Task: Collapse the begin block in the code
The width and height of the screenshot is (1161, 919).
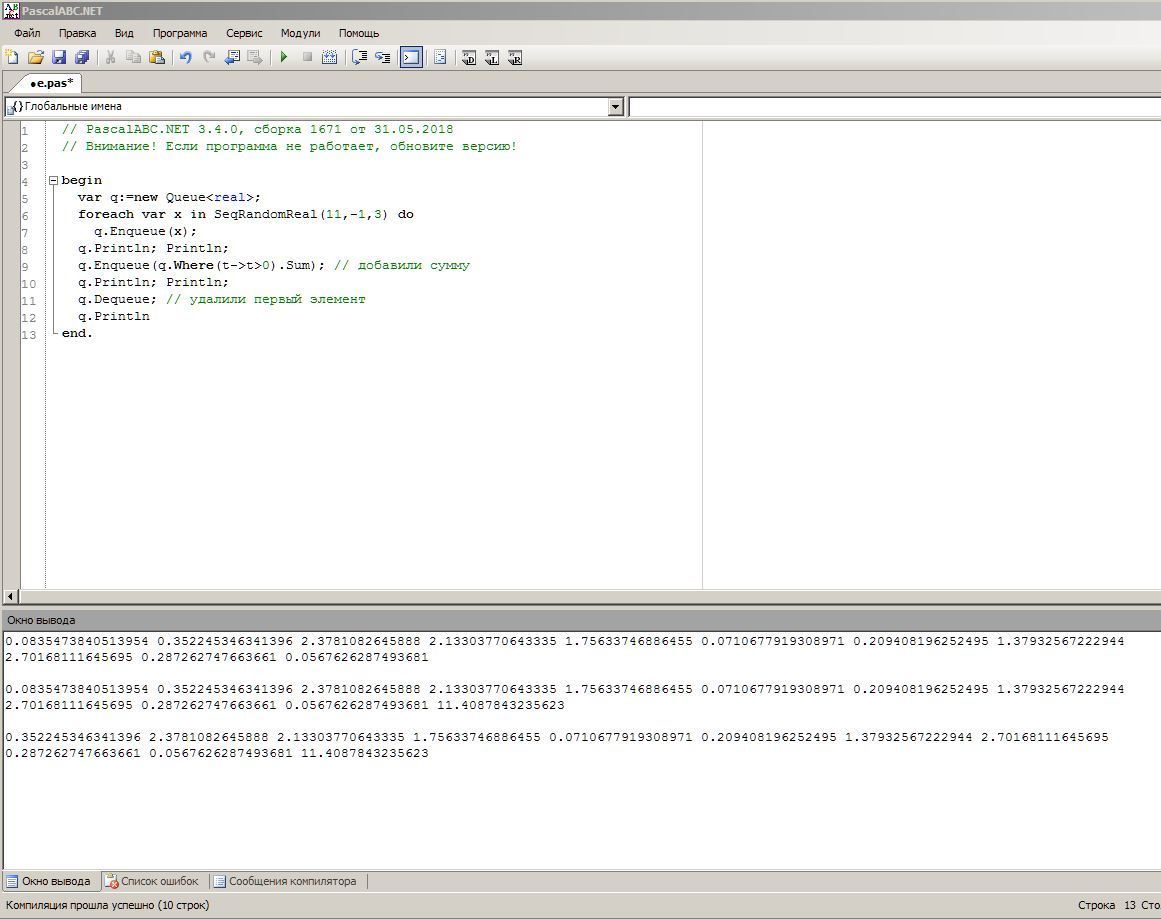Action: pos(54,181)
